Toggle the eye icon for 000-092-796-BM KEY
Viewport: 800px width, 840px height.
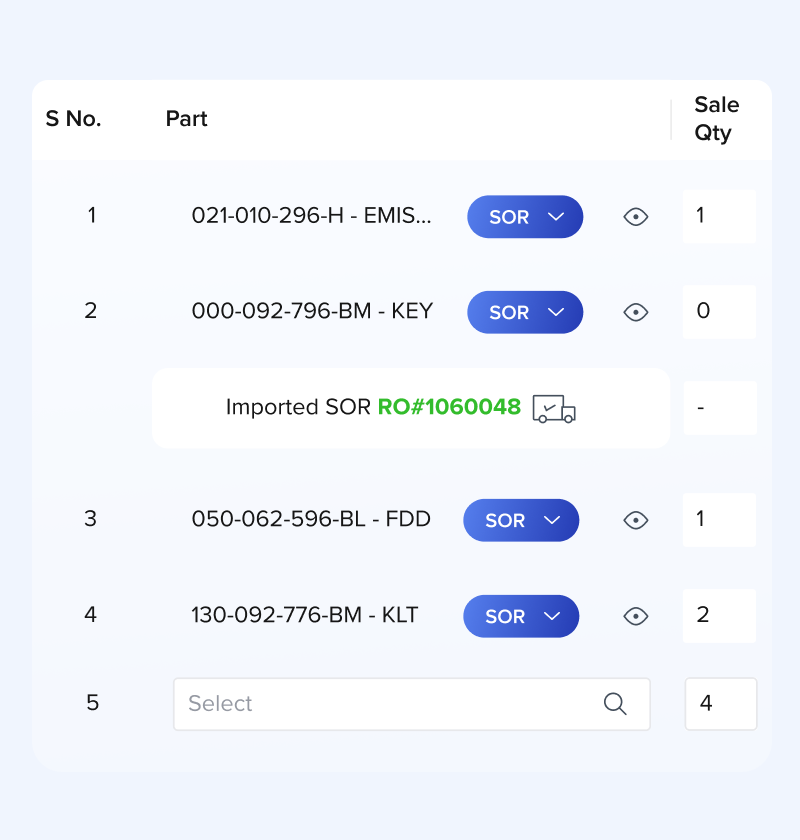coord(635,312)
